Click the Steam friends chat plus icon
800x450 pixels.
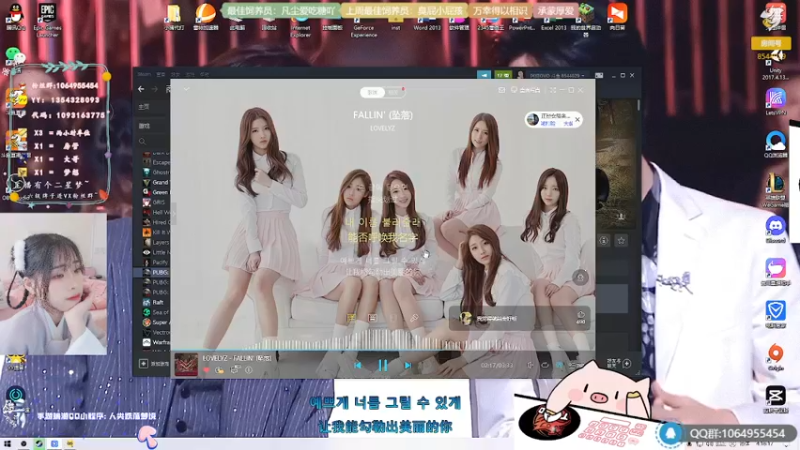pyautogui.click(x=627, y=363)
